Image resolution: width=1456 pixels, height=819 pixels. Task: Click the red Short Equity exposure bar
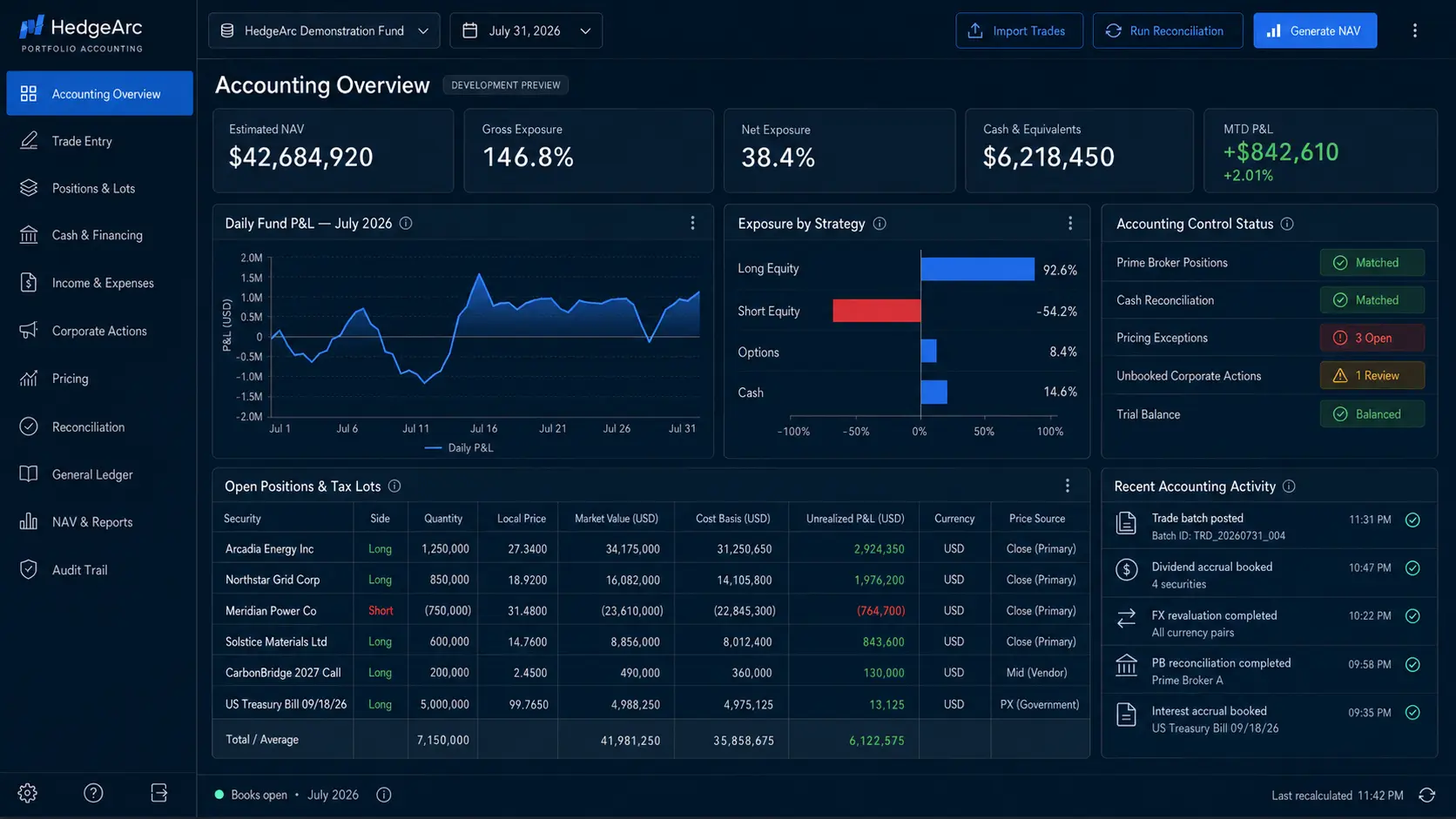[877, 311]
